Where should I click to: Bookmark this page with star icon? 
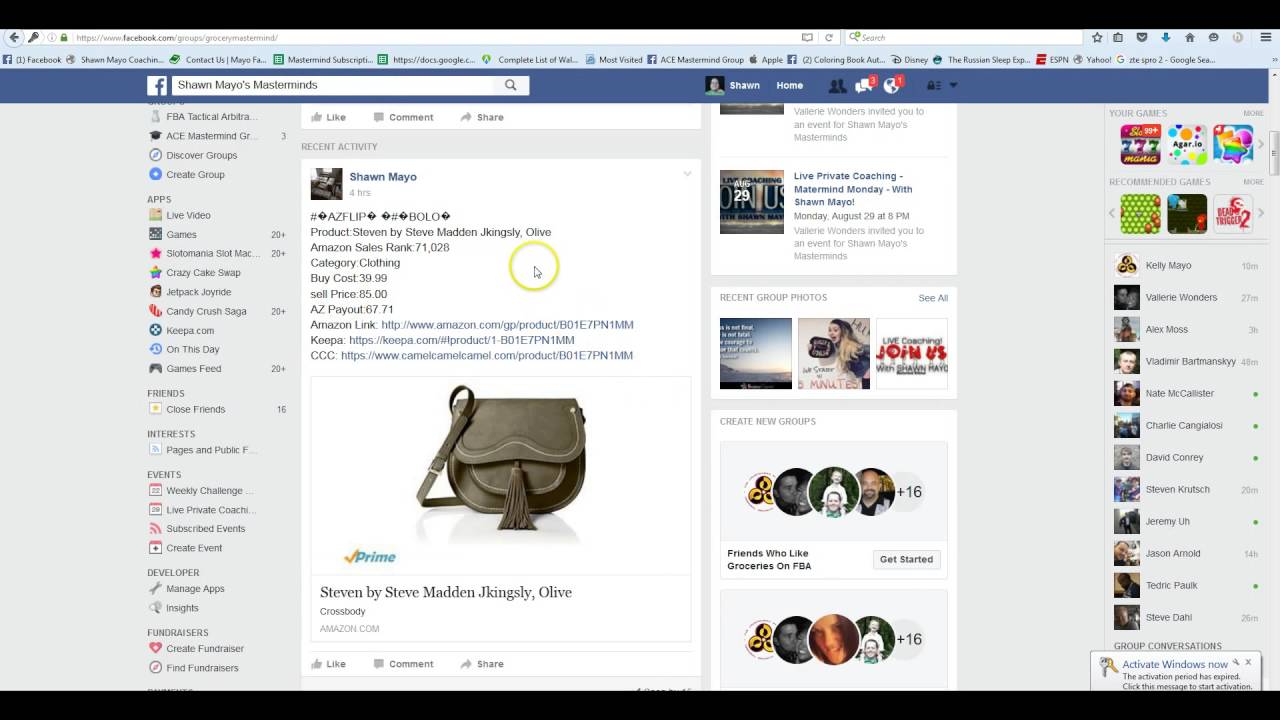point(1097,37)
